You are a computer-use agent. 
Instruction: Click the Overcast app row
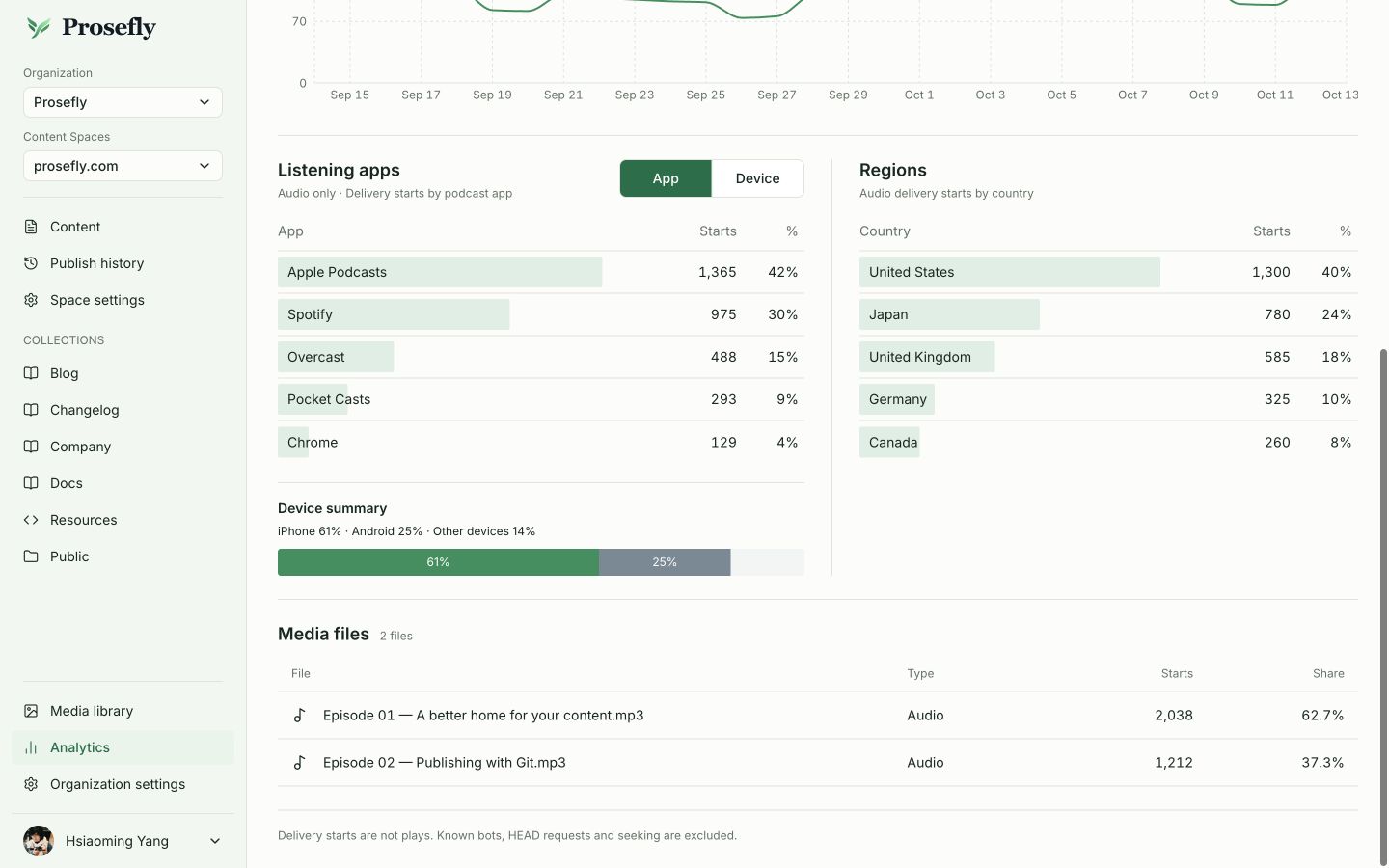pos(541,357)
